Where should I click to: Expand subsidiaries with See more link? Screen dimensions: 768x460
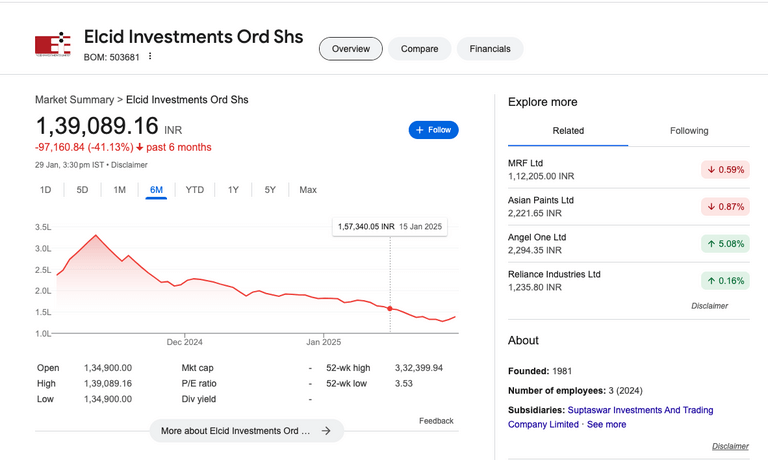606,424
